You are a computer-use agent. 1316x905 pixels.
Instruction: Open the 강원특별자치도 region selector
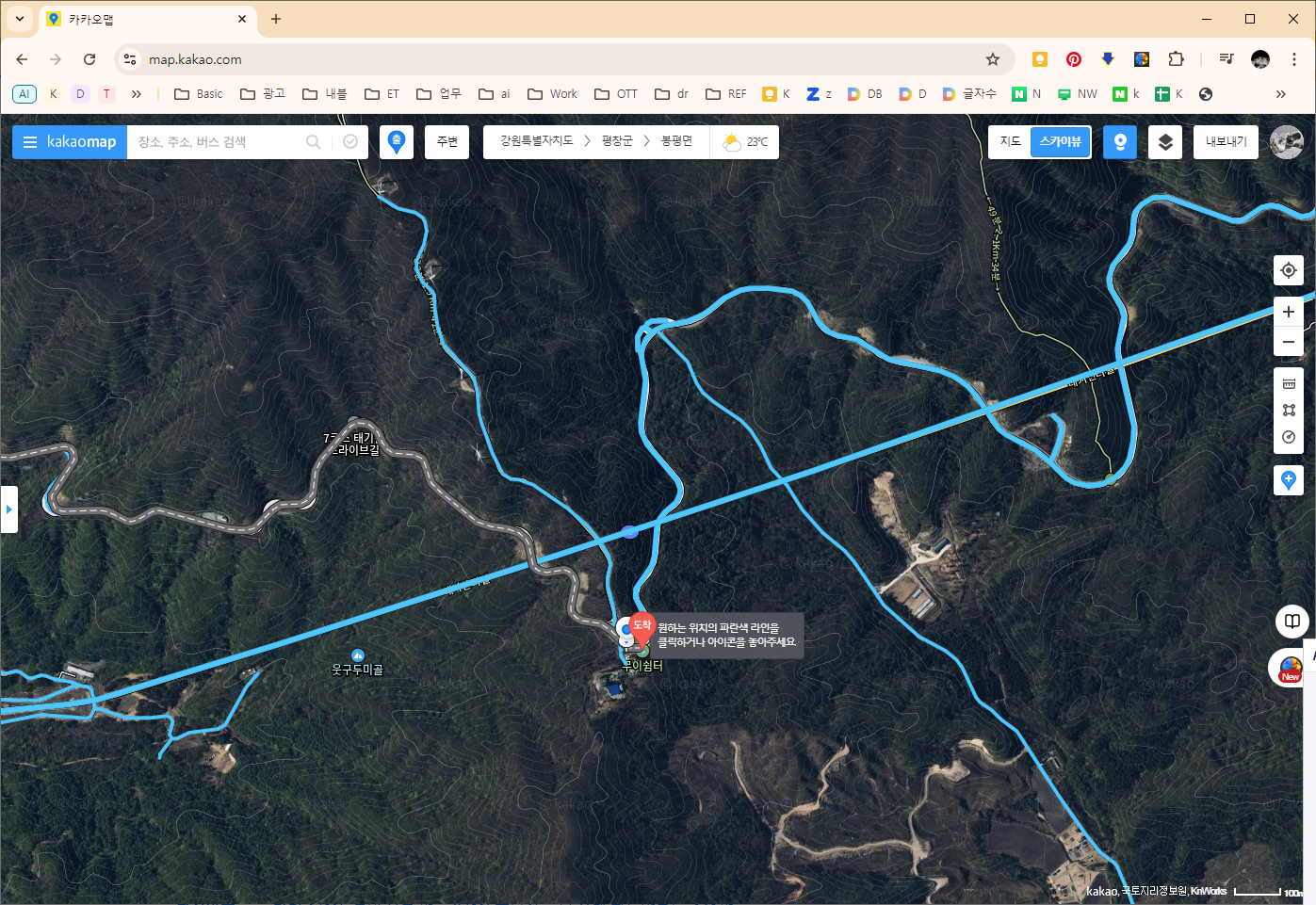click(537, 141)
